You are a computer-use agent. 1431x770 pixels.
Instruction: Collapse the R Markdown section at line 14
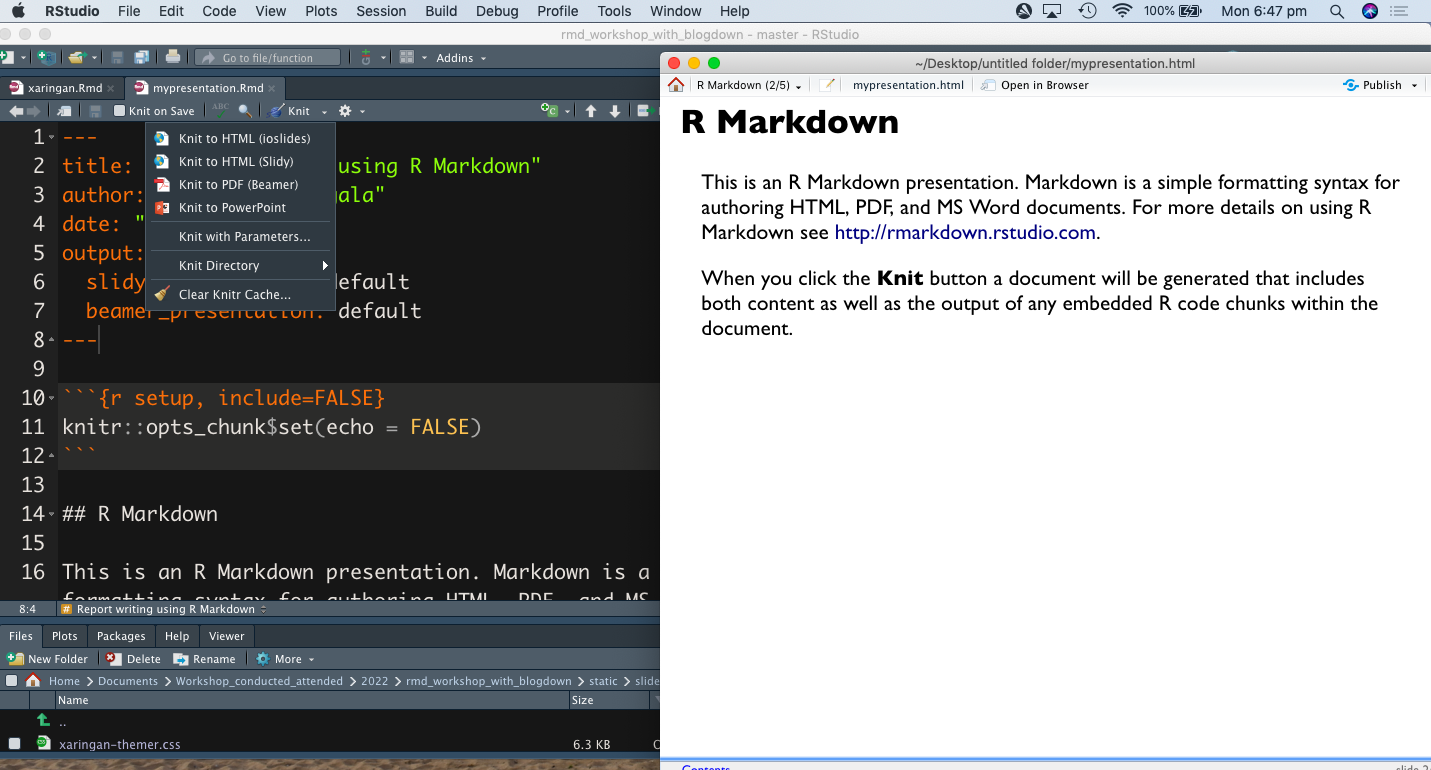pos(52,514)
